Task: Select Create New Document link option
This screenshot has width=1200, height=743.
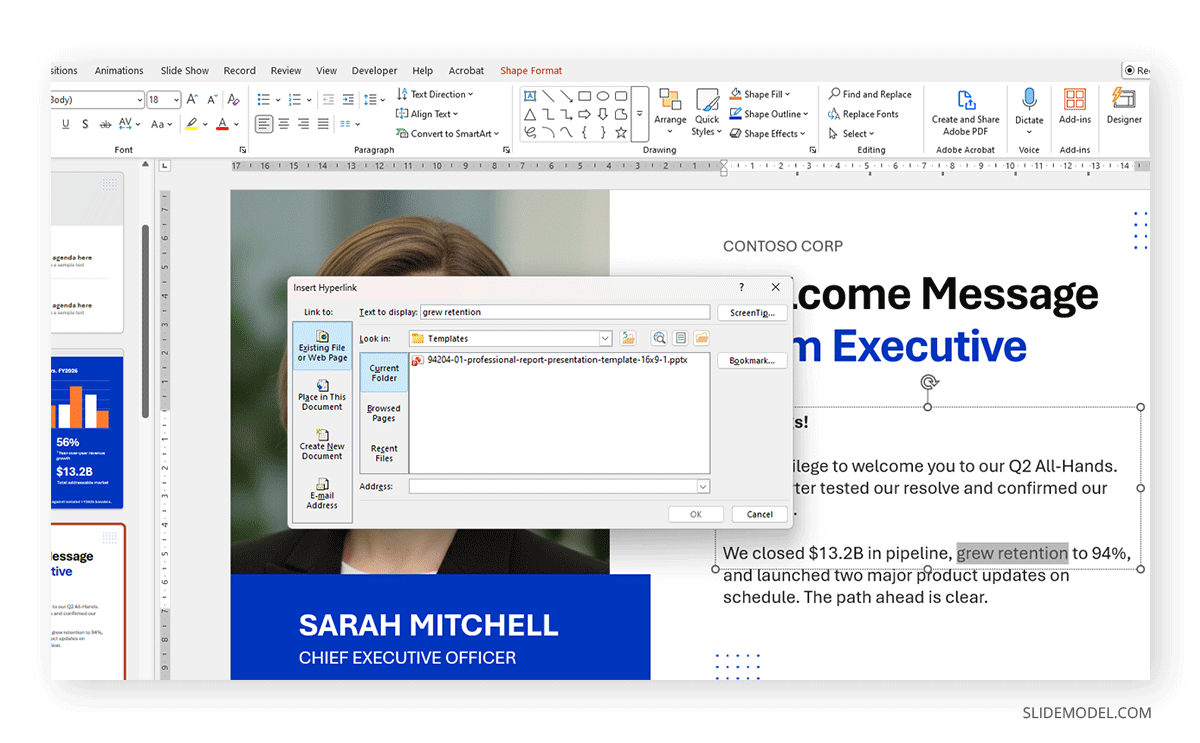Action: [322, 445]
